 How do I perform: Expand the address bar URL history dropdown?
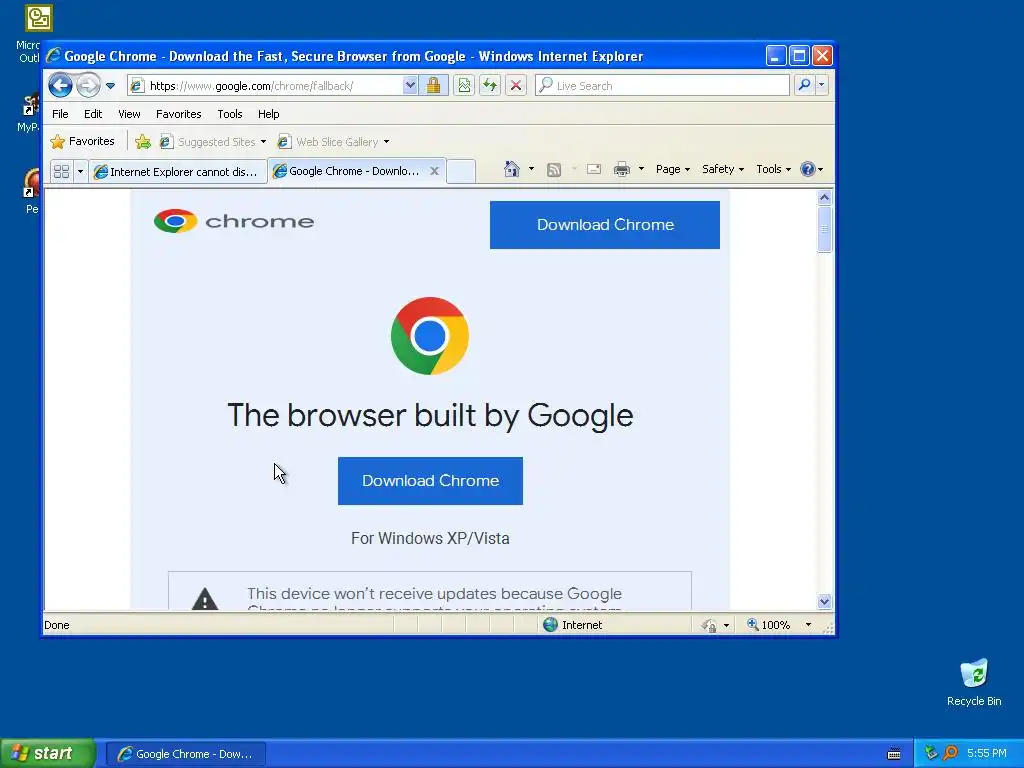click(409, 86)
